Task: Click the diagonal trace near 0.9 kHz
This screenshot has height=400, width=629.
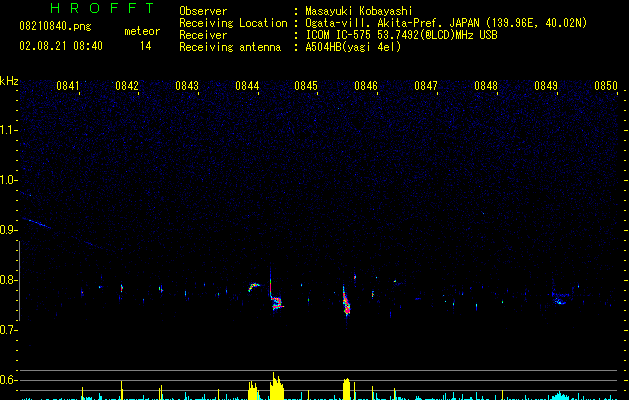Action: (36, 223)
